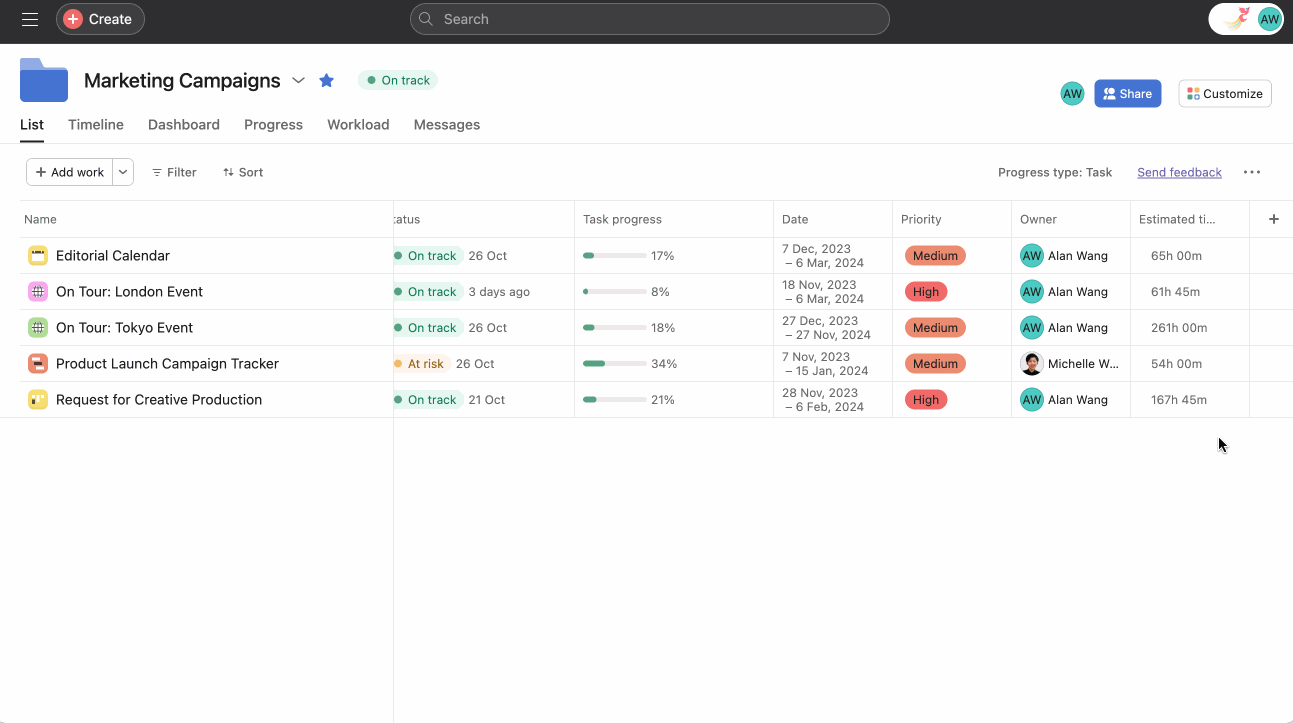Expand the Marketing Campaigns title dropdown

tap(298, 81)
